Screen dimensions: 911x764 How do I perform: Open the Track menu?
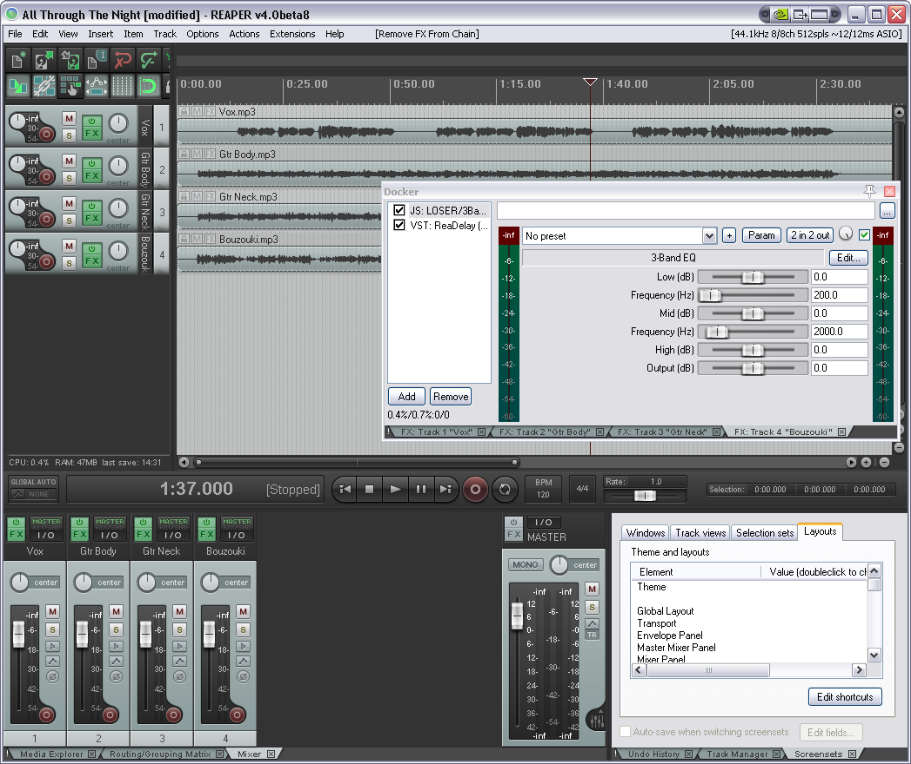[165, 34]
